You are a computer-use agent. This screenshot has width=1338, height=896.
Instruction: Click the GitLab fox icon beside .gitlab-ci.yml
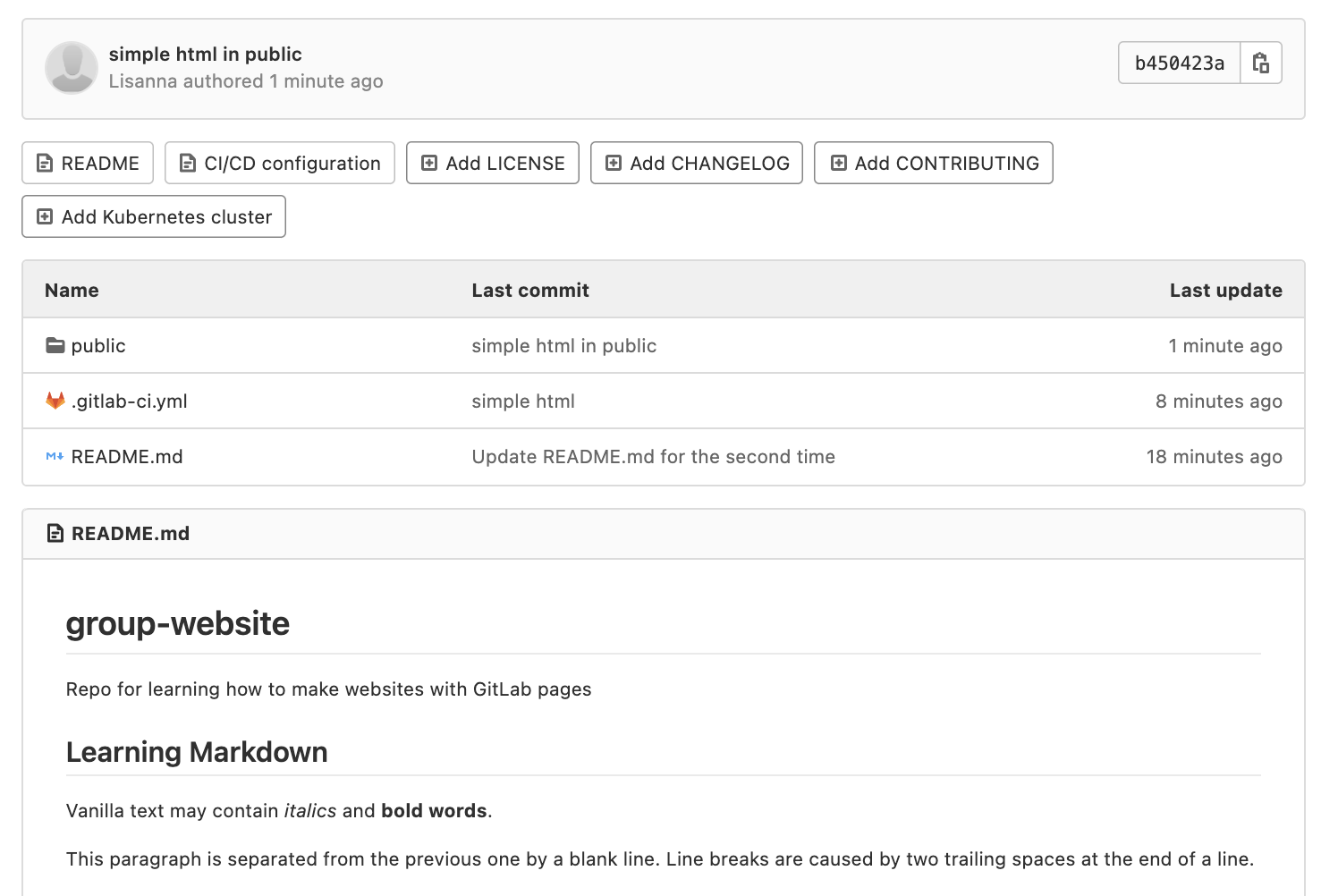(54, 401)
